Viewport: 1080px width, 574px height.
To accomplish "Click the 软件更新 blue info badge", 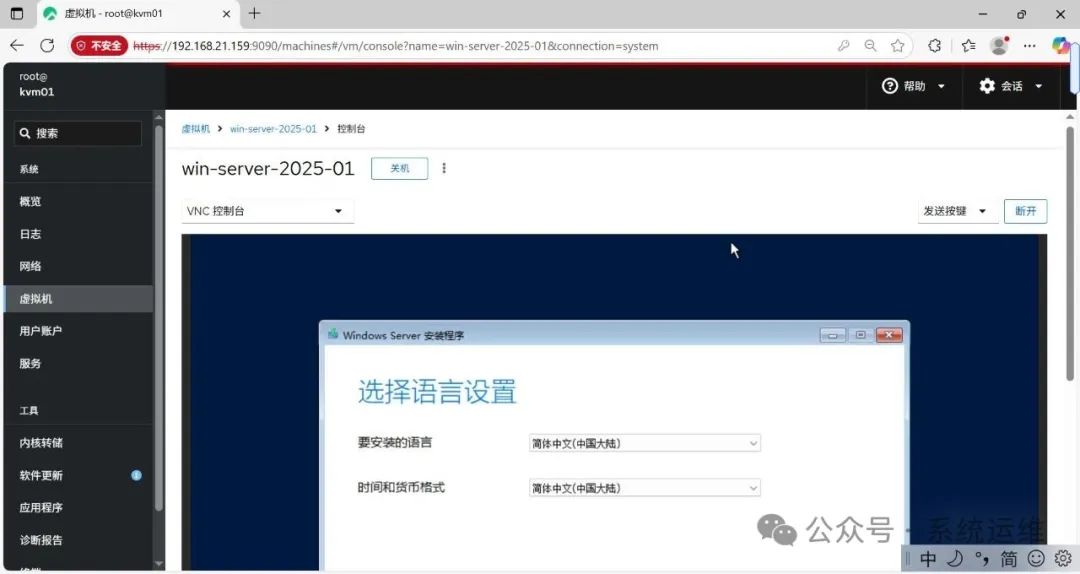I will tap(136, 475).
